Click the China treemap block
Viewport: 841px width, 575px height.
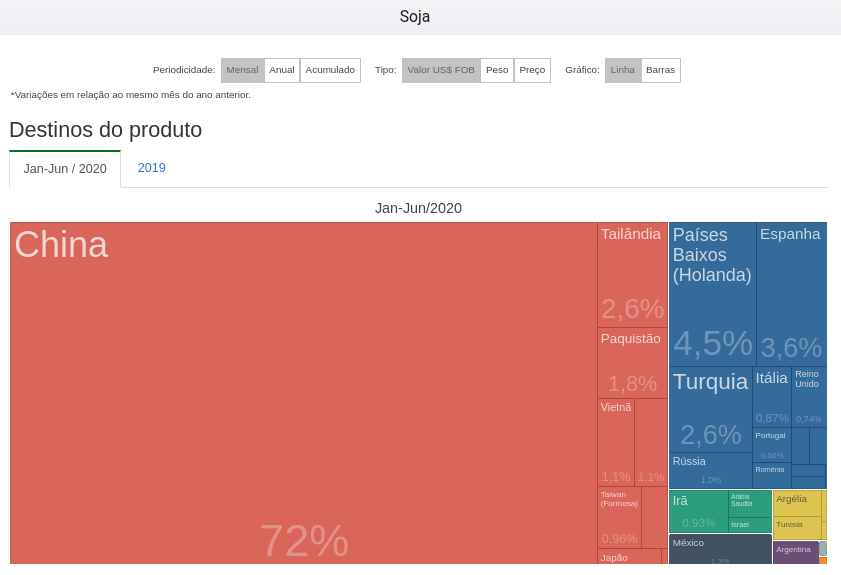pyautogui.click(x=303, y=392)
